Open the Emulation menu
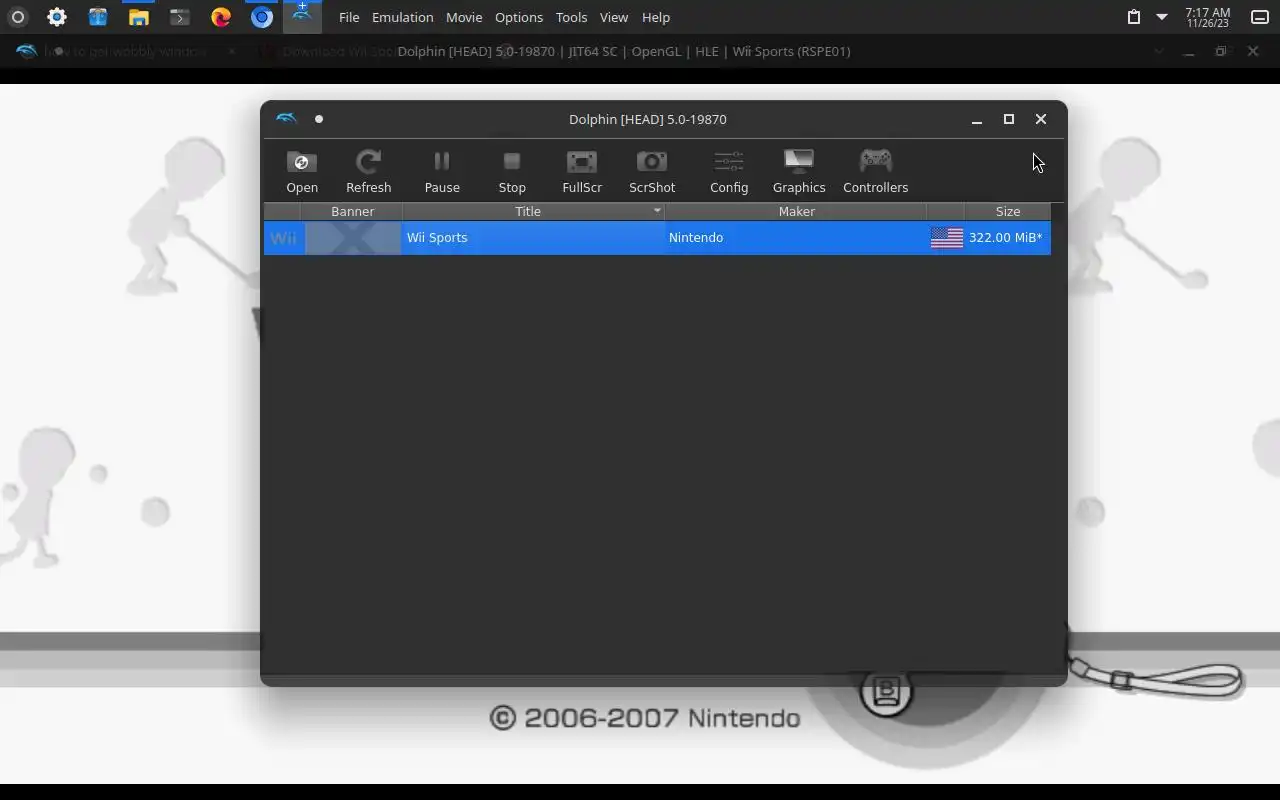The height and width of the screenshot is (800, 1280). click(x=402, y=17)
